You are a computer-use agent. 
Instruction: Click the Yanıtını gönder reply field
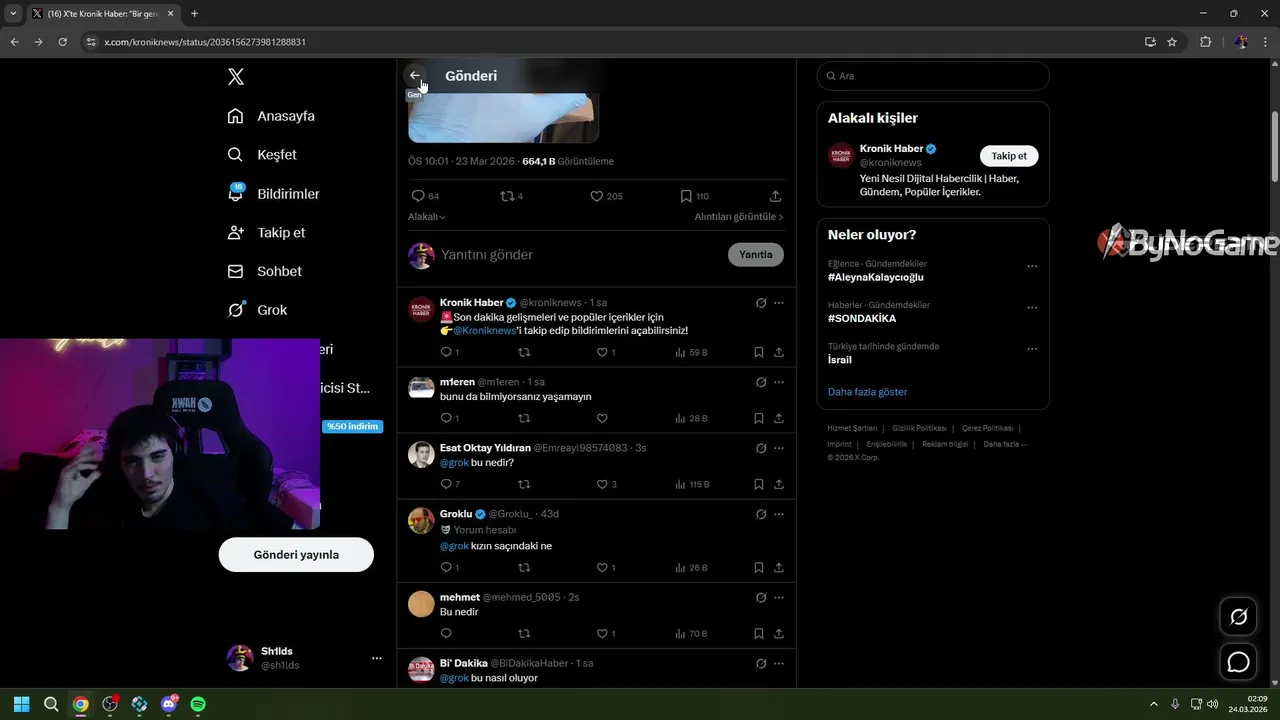click(580, 255)
